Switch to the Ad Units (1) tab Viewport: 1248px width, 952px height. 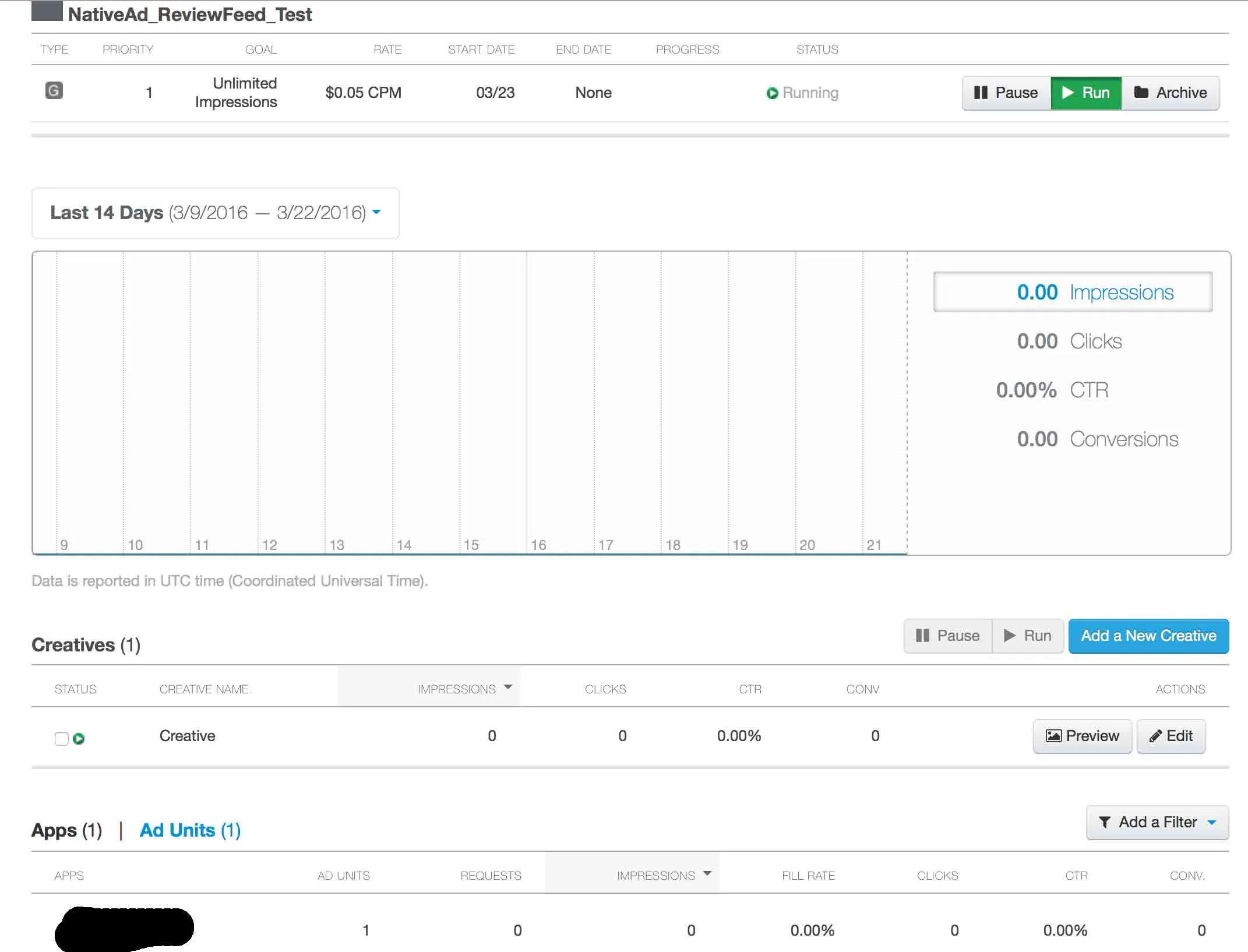(x=190, y=830)
